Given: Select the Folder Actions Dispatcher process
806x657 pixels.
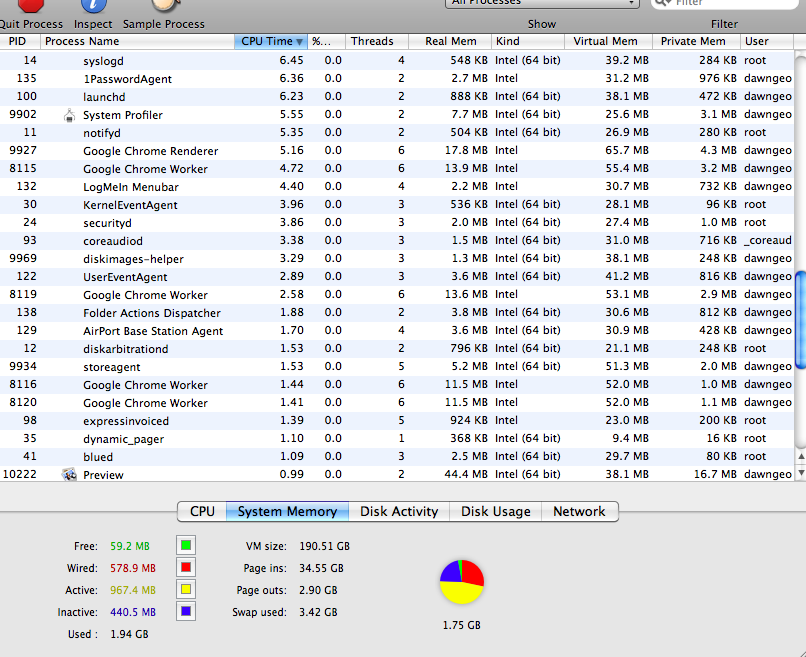Looking at the screenshot, I should [397, 312].
